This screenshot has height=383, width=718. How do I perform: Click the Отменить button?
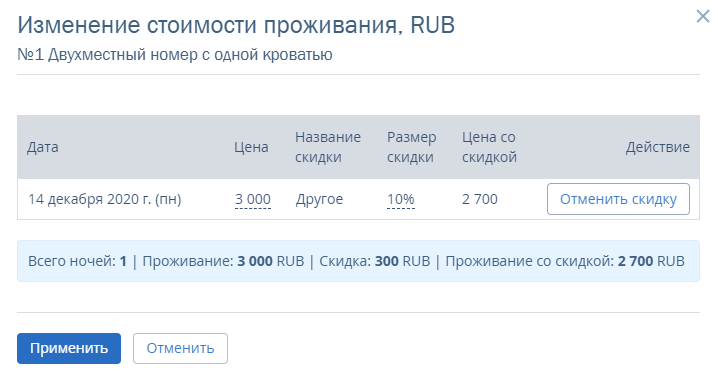(180, 349)
